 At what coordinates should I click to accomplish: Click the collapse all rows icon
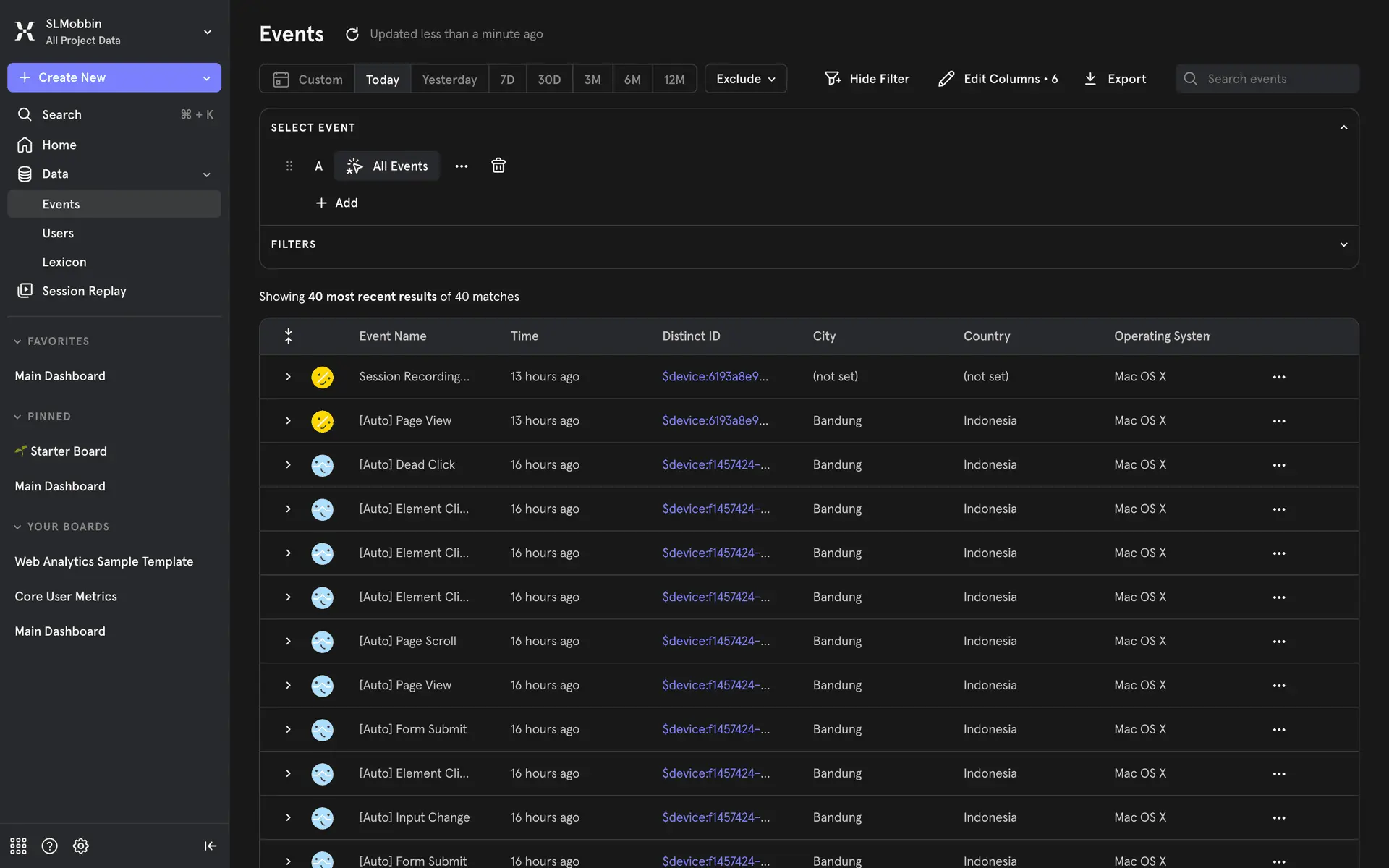click(288, 336)
